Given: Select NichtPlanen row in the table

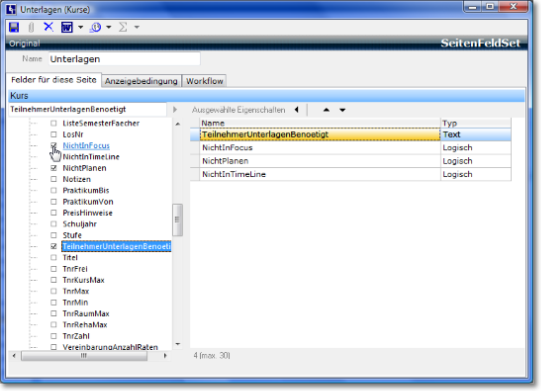Looking at the screenshot, I should [x=351, y=161].
